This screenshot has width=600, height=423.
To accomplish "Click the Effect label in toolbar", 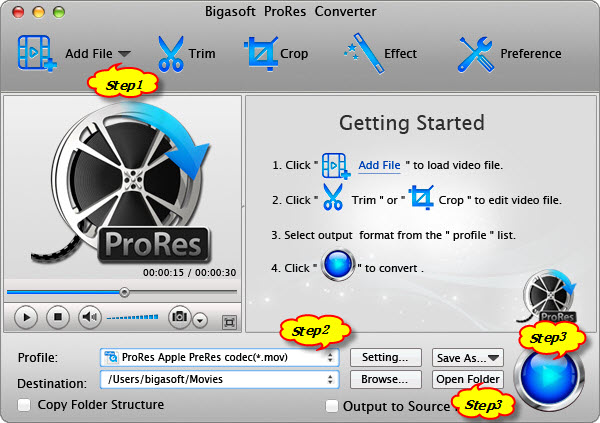I will coord(400,54).
